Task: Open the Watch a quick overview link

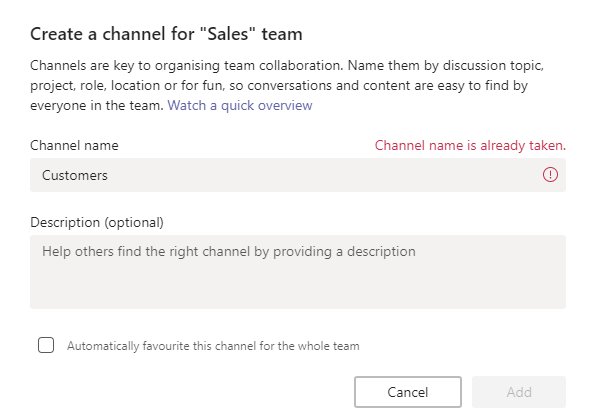Action: [240, 105]
